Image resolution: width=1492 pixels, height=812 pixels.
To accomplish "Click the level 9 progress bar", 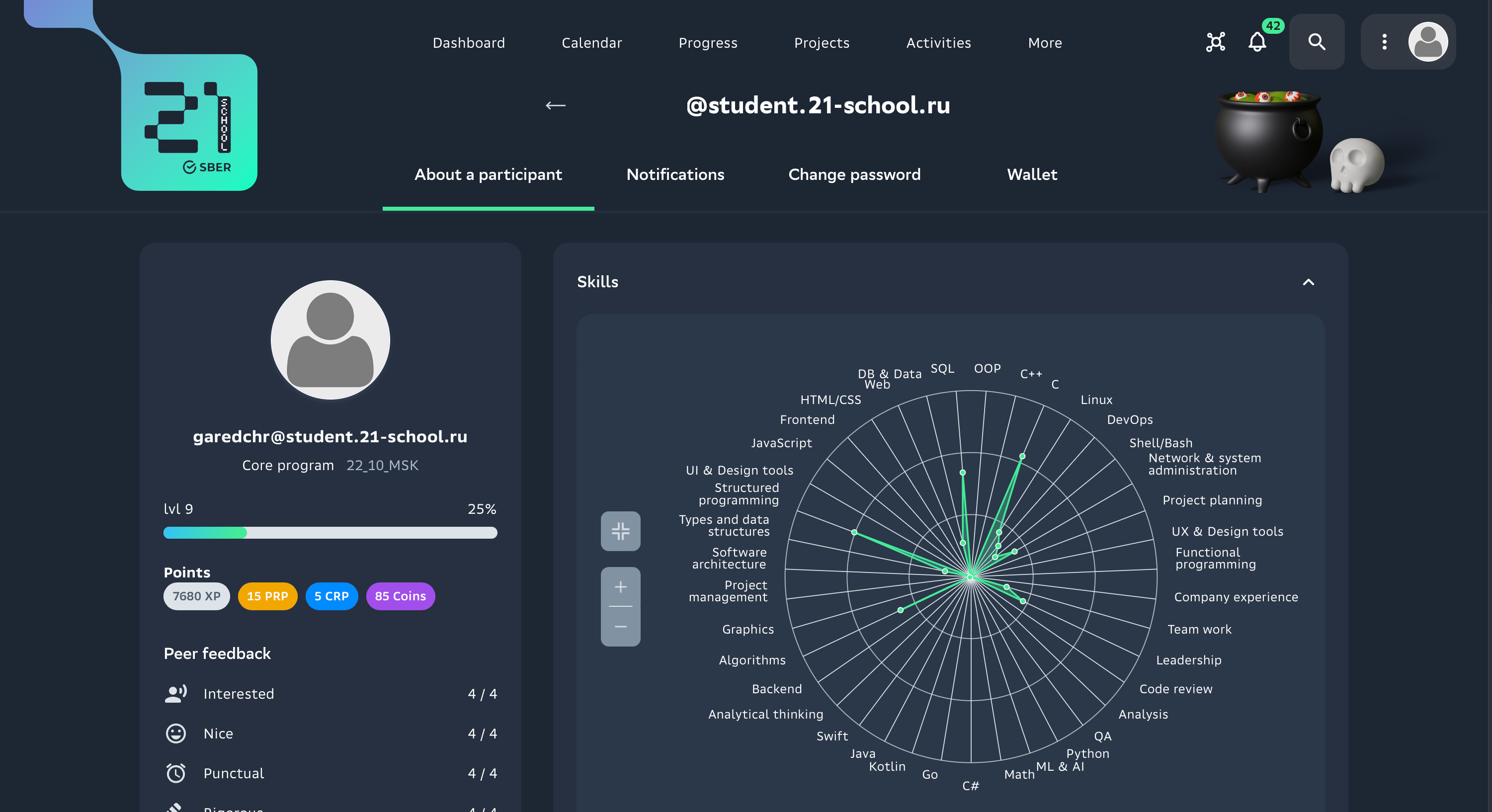I will pos(330,532).
